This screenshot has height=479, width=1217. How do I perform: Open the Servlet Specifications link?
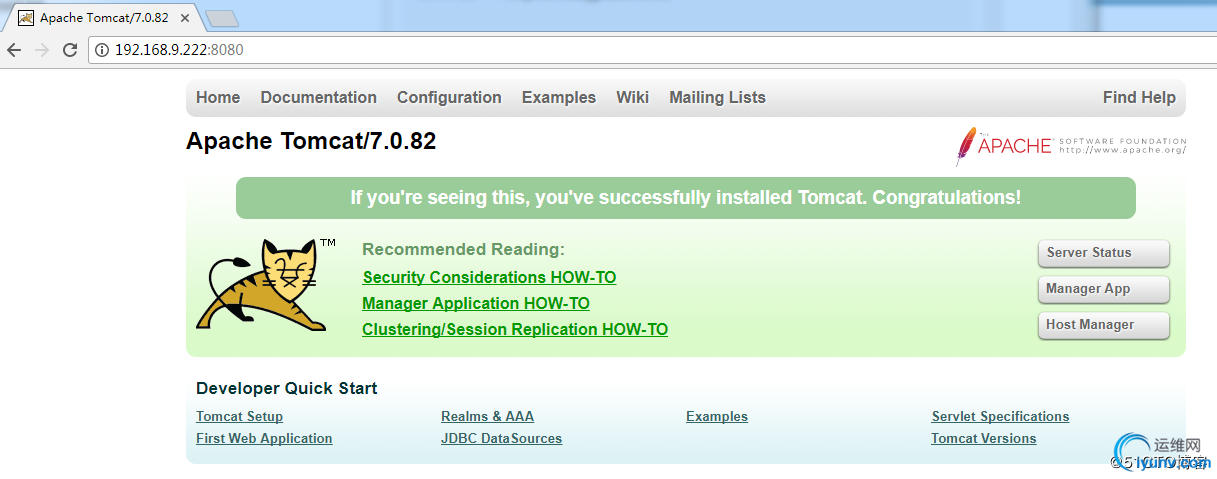[x=1000, y=416]
